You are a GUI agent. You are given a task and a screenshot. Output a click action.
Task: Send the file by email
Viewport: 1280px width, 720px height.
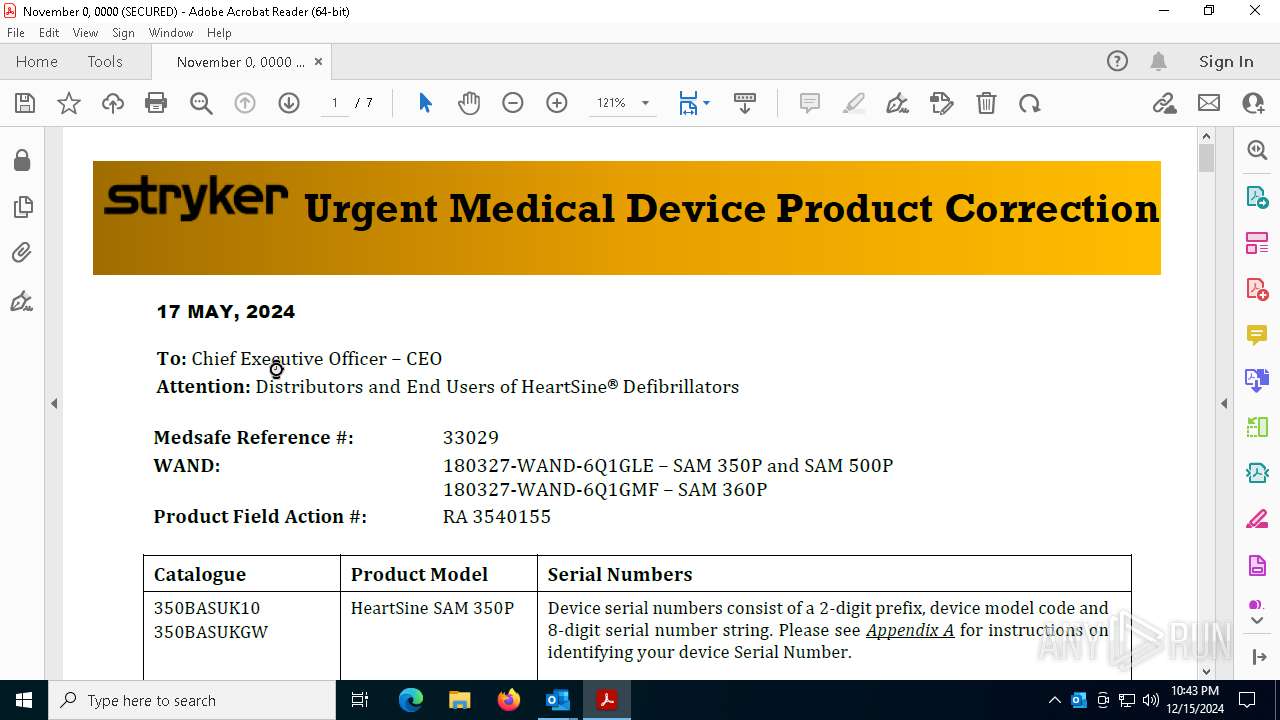[x=1209, y=103]
